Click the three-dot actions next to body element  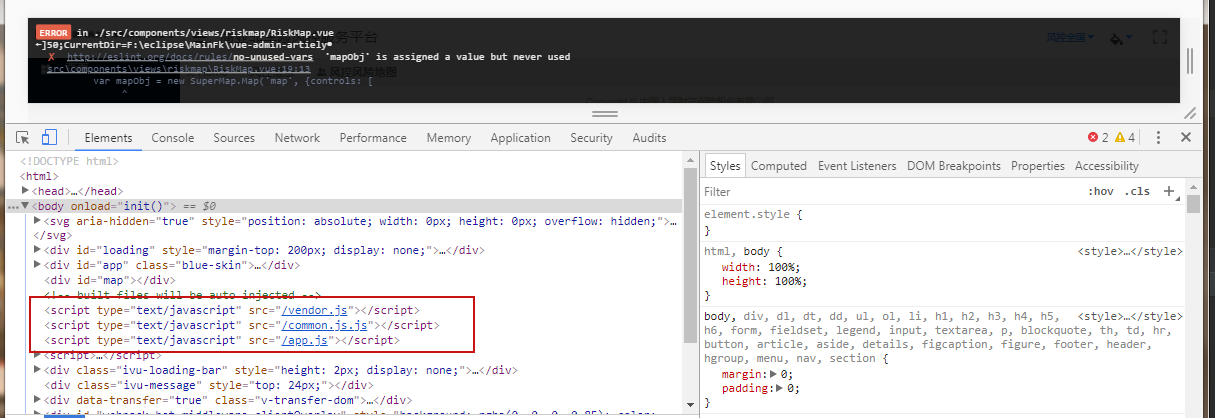point(12,206)
